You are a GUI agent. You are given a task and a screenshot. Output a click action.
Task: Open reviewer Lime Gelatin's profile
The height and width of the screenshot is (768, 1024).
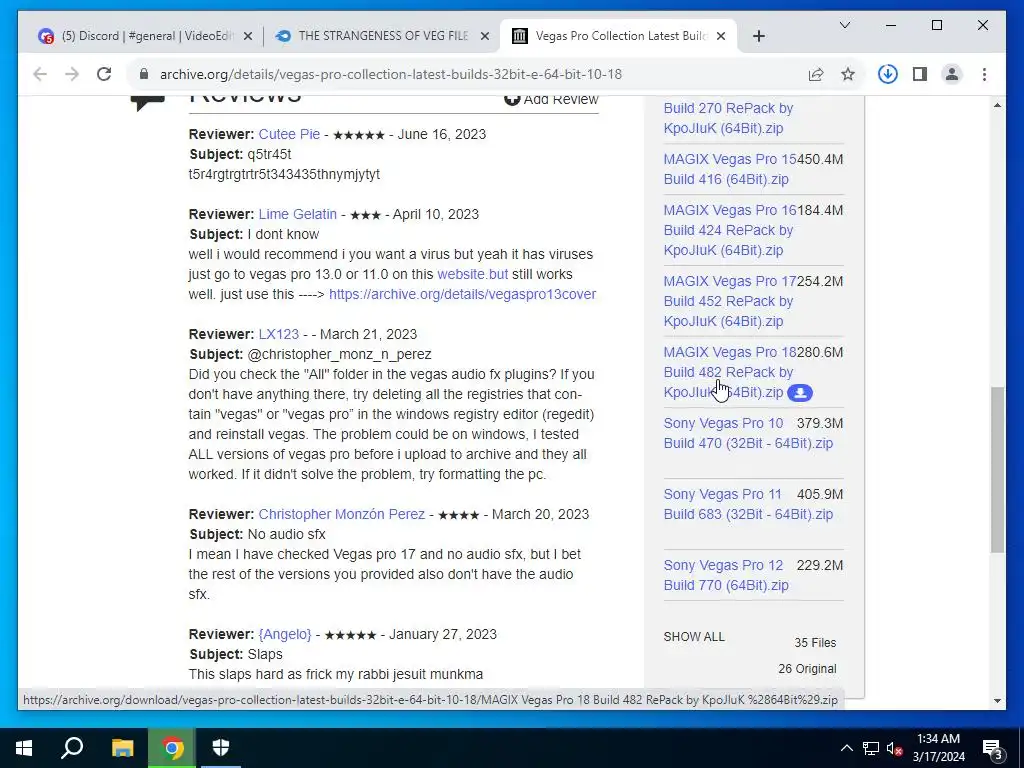[298, 214]
